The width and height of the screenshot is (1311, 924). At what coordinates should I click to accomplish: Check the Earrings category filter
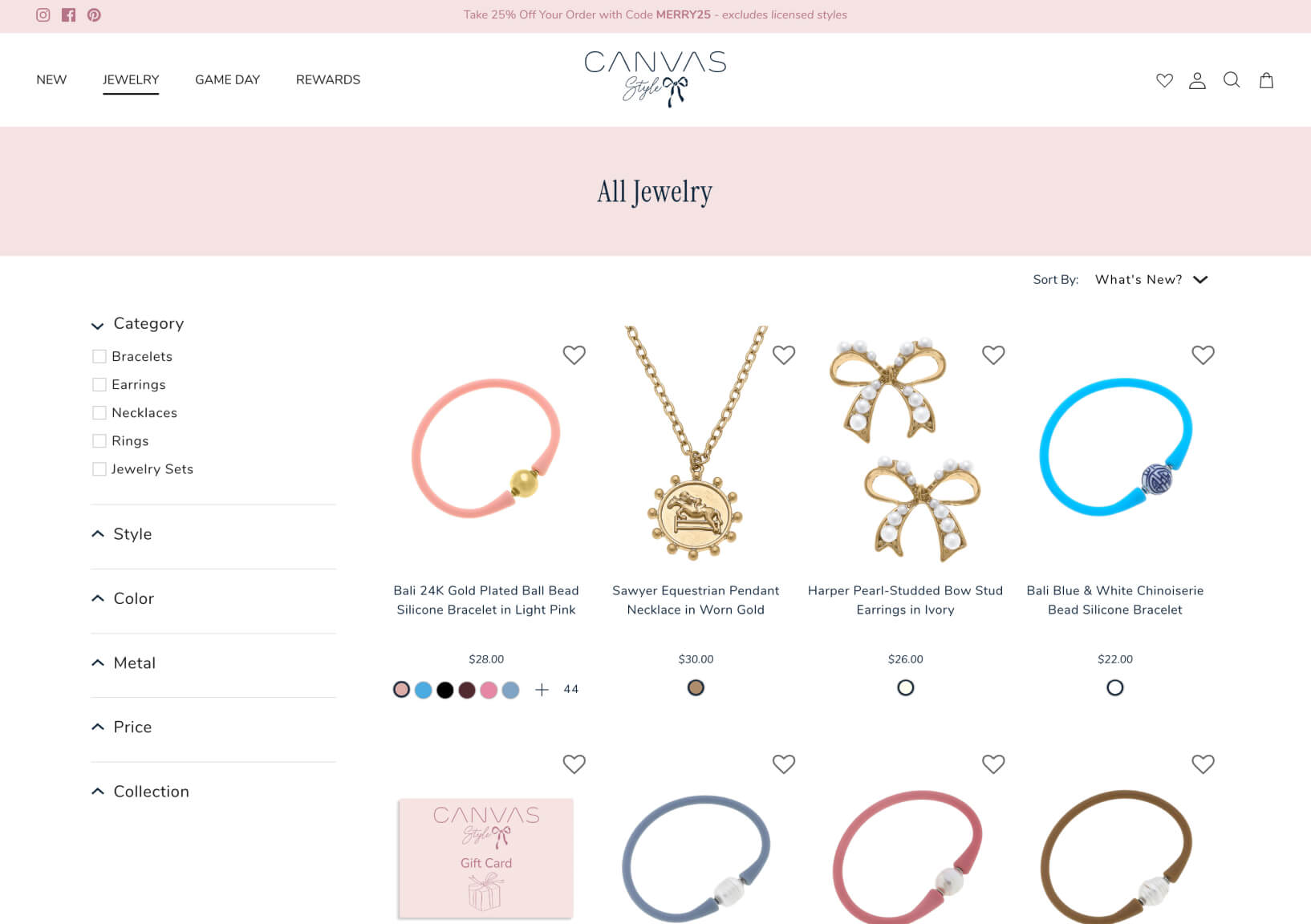tap(99, 384)
